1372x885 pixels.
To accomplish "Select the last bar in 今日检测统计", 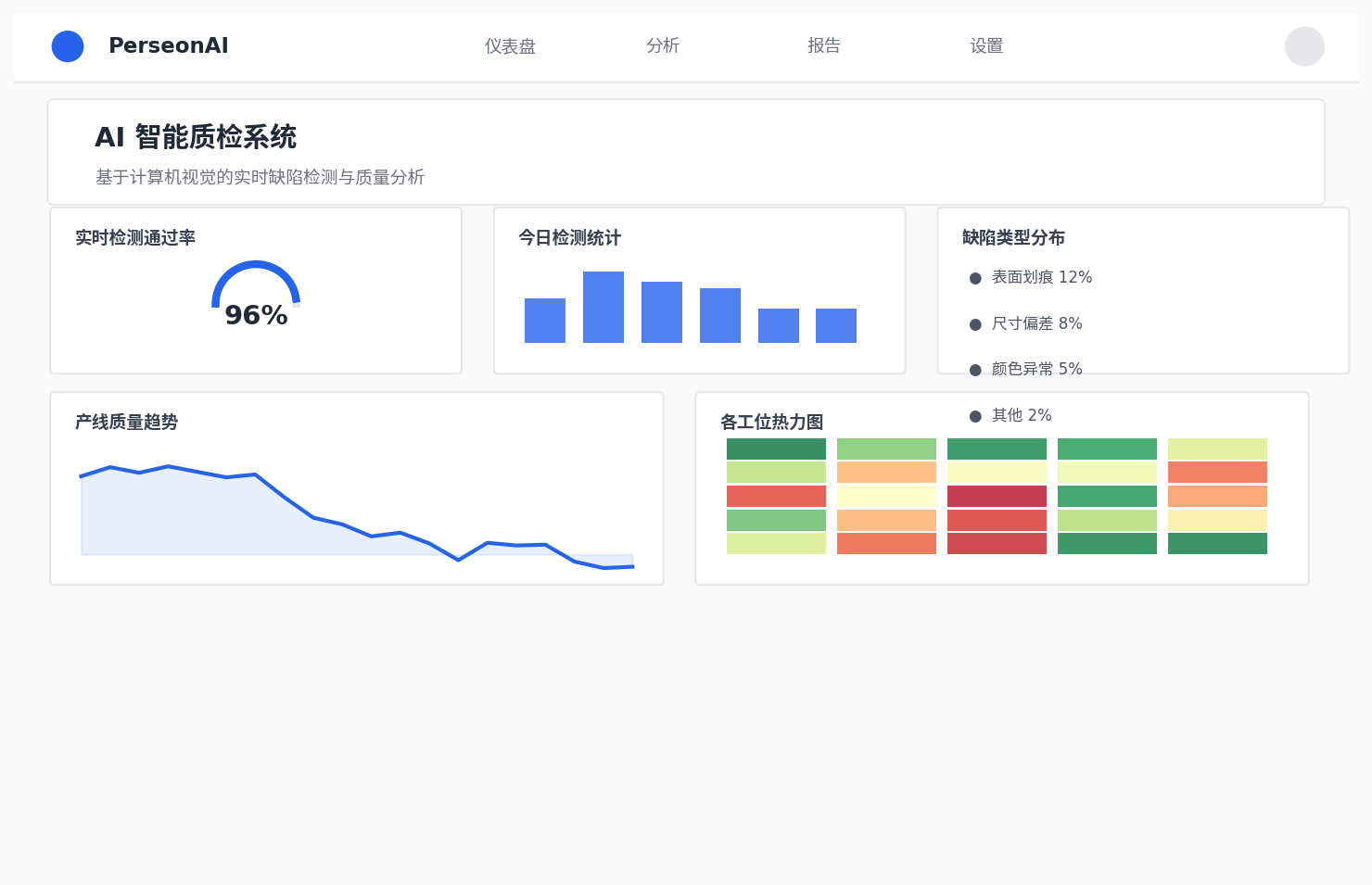I will point(836,325).
